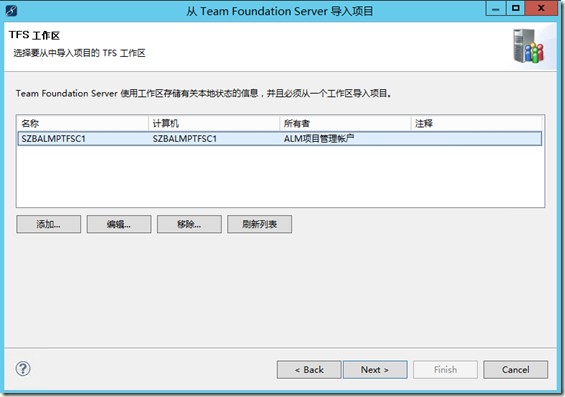Click the 编辑... button
Screen dimensions: 565x397
pyautogui.click(x=119, y=224)
